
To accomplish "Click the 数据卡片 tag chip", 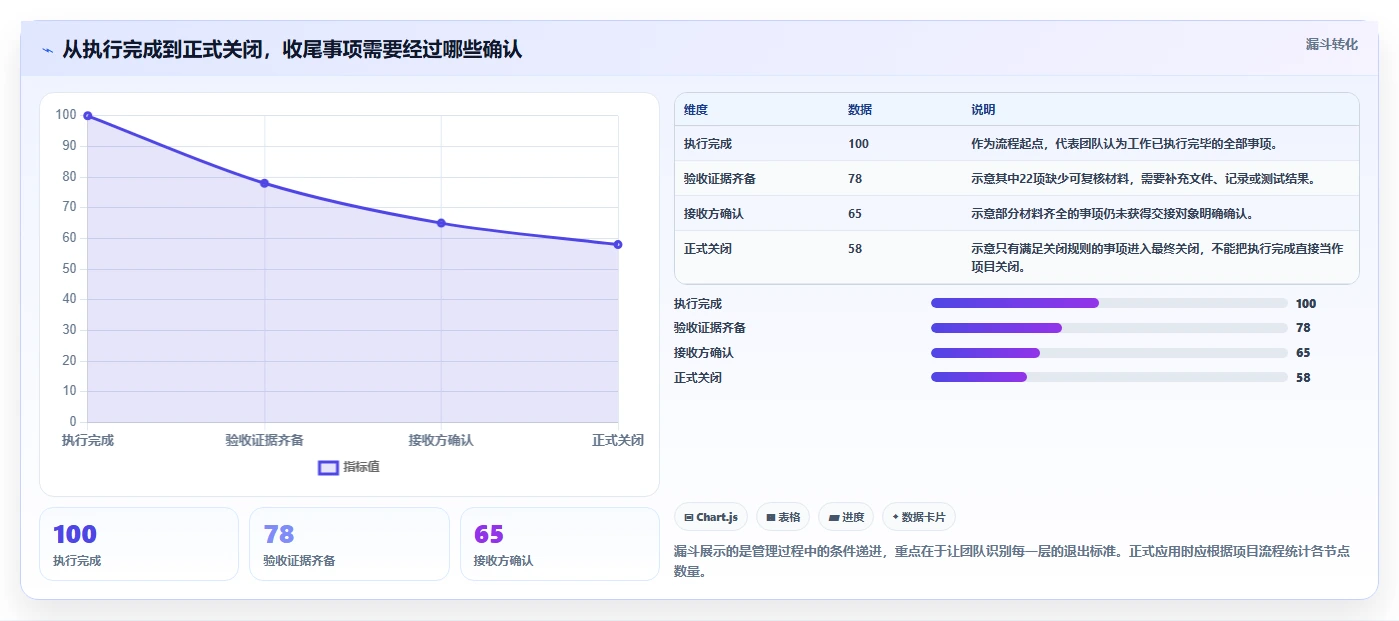I will [x=919, y=517].
